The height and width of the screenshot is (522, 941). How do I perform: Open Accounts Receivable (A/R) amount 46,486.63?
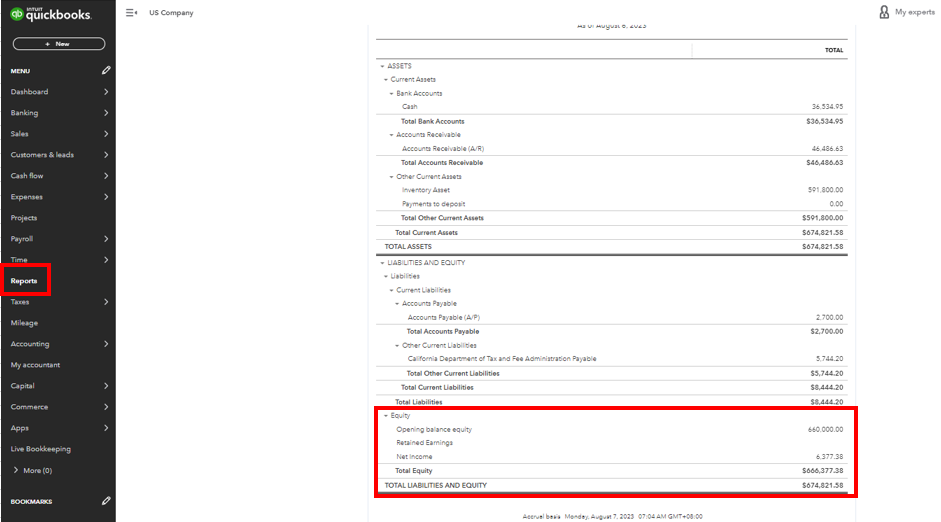[827, 149]
